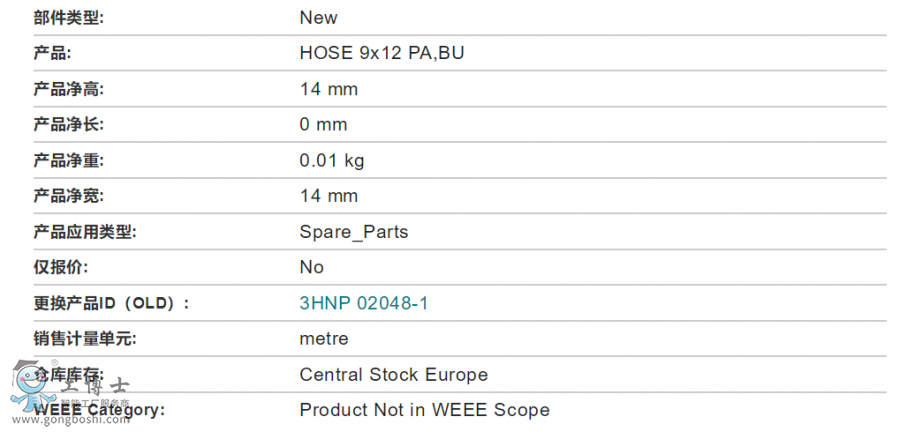The image size is (900, 439).
Task: Click the 销售计量单元 label
Action: [x=84, y=339]
